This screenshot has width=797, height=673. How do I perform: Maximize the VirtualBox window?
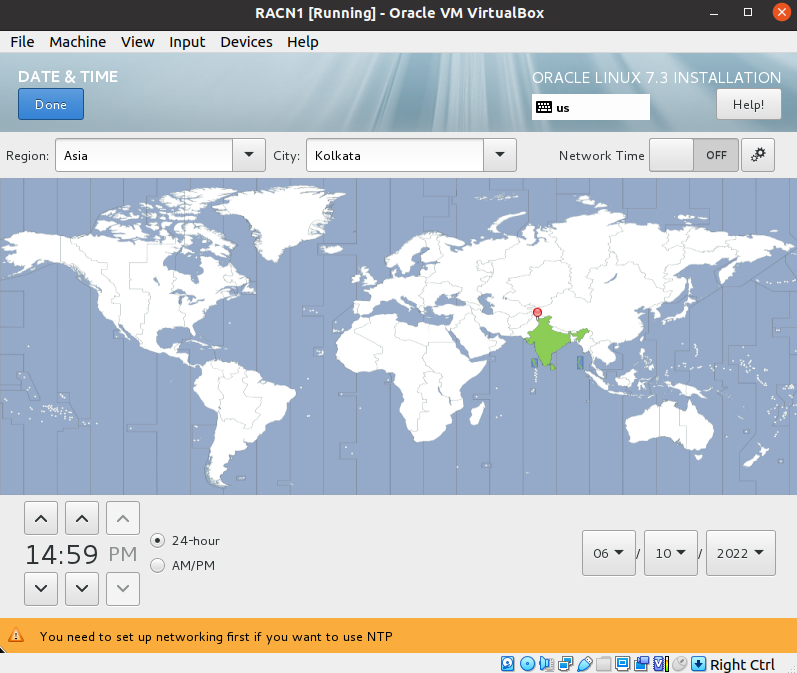pyautogui.click(x=748, y=12)
